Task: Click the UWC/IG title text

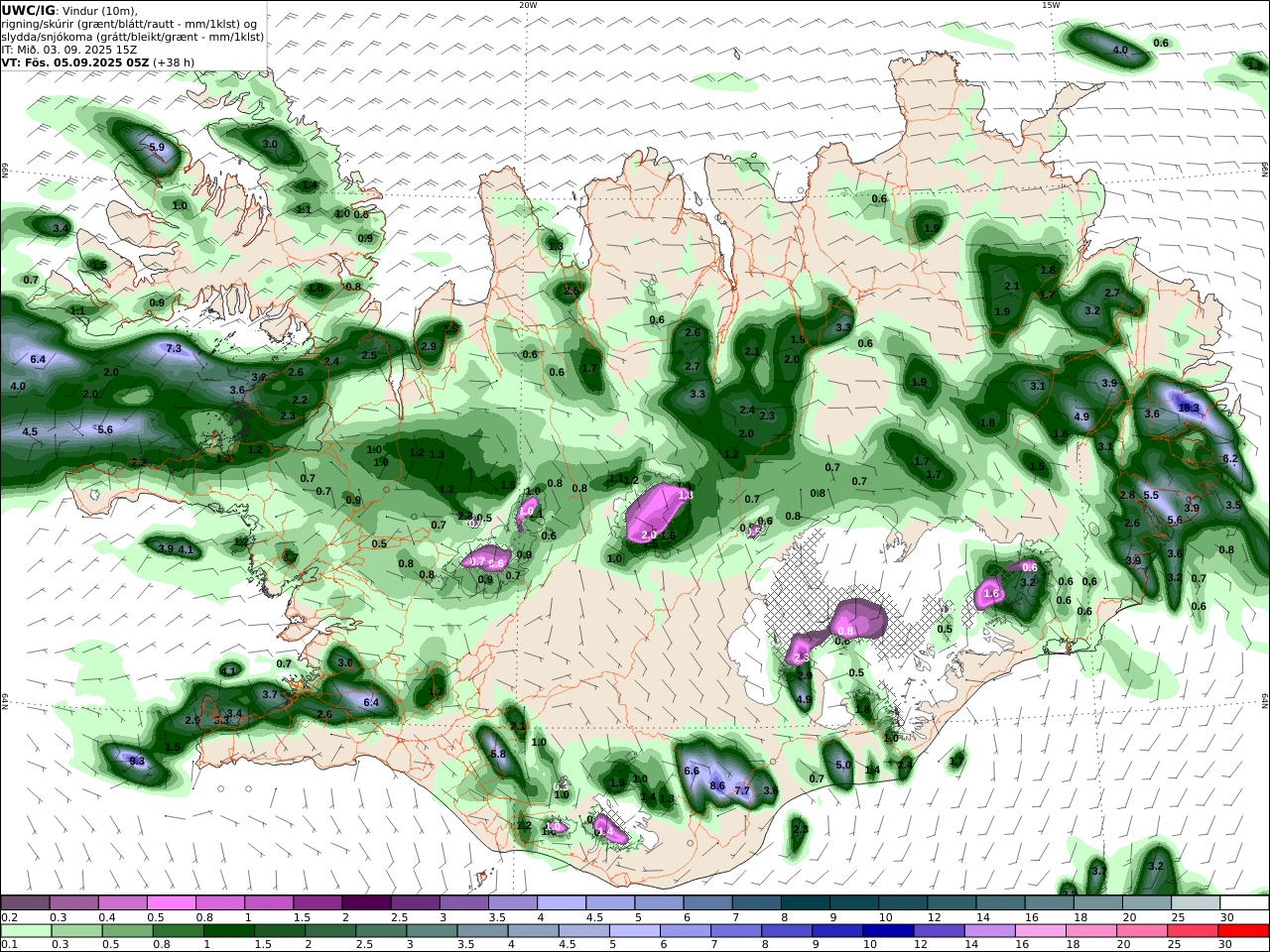Action: 29,11
